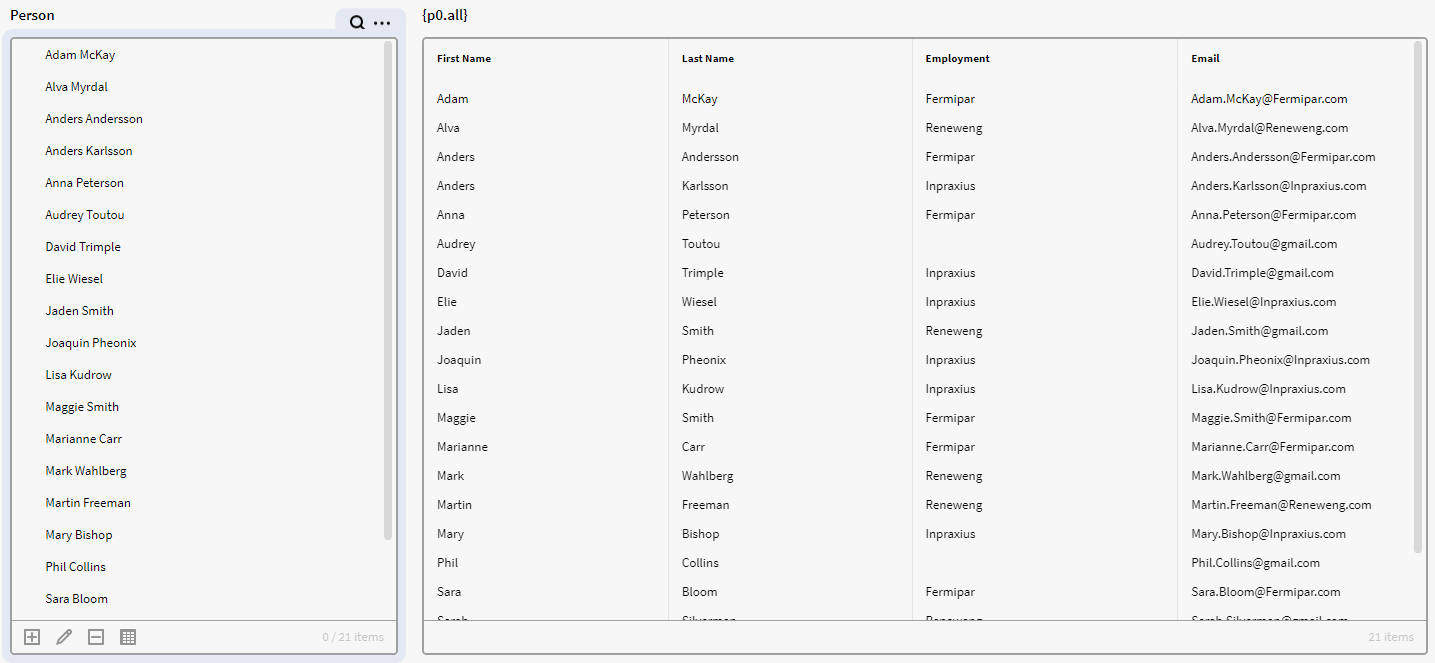This screenshot has height=663, width=1435.
Task: Open the three-dots more options menu
Action: click(382, 23)
